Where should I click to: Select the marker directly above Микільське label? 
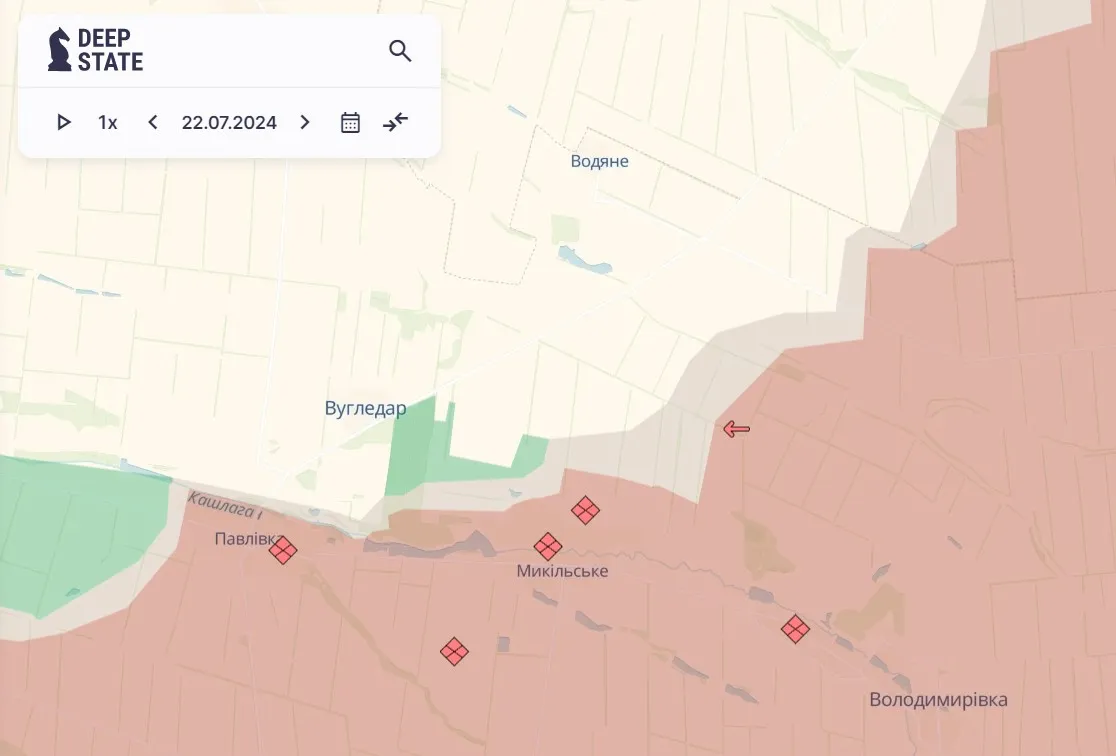click(x=548, y=546)
